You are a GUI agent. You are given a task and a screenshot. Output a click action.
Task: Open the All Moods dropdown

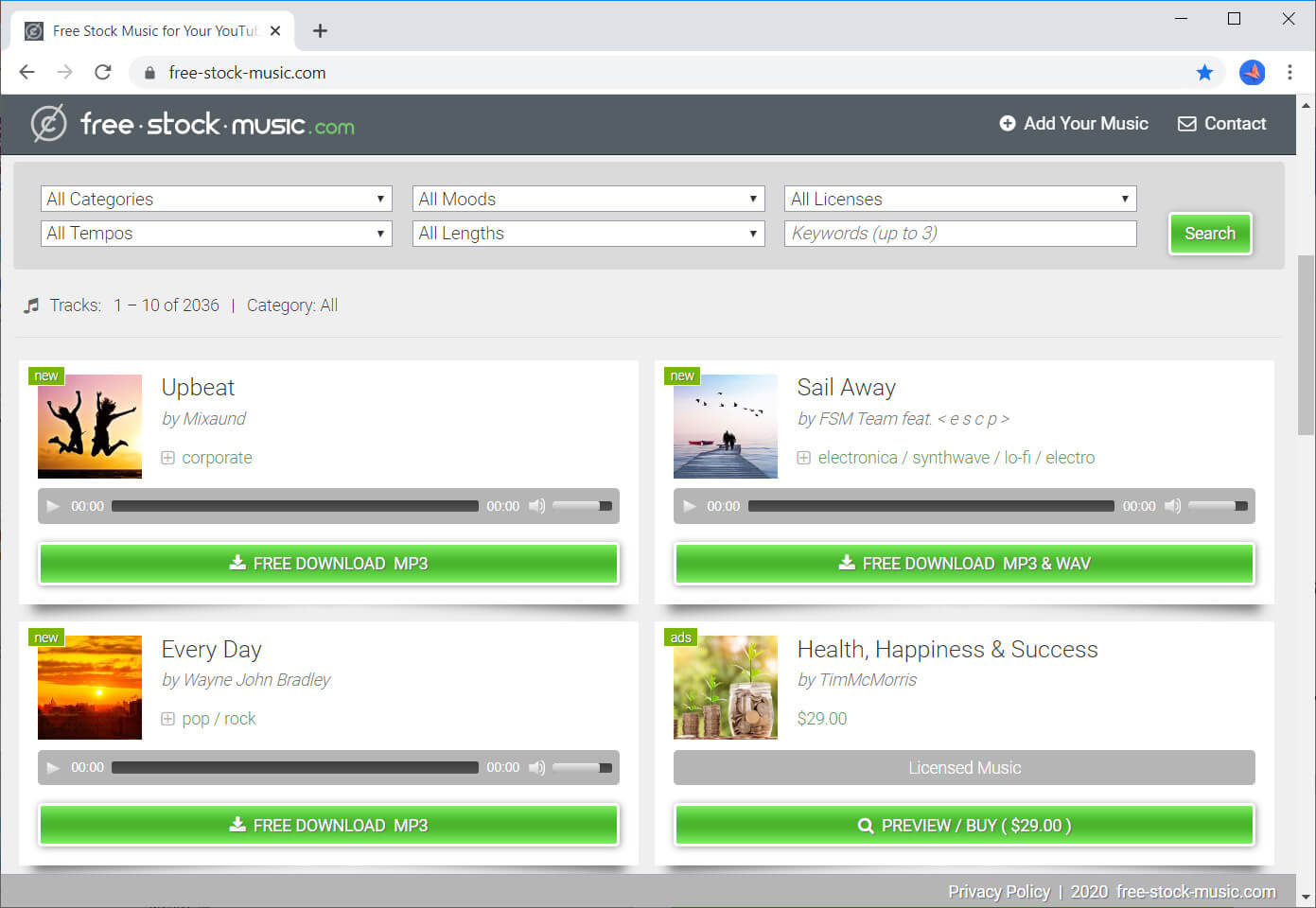[x=588, y=199]
